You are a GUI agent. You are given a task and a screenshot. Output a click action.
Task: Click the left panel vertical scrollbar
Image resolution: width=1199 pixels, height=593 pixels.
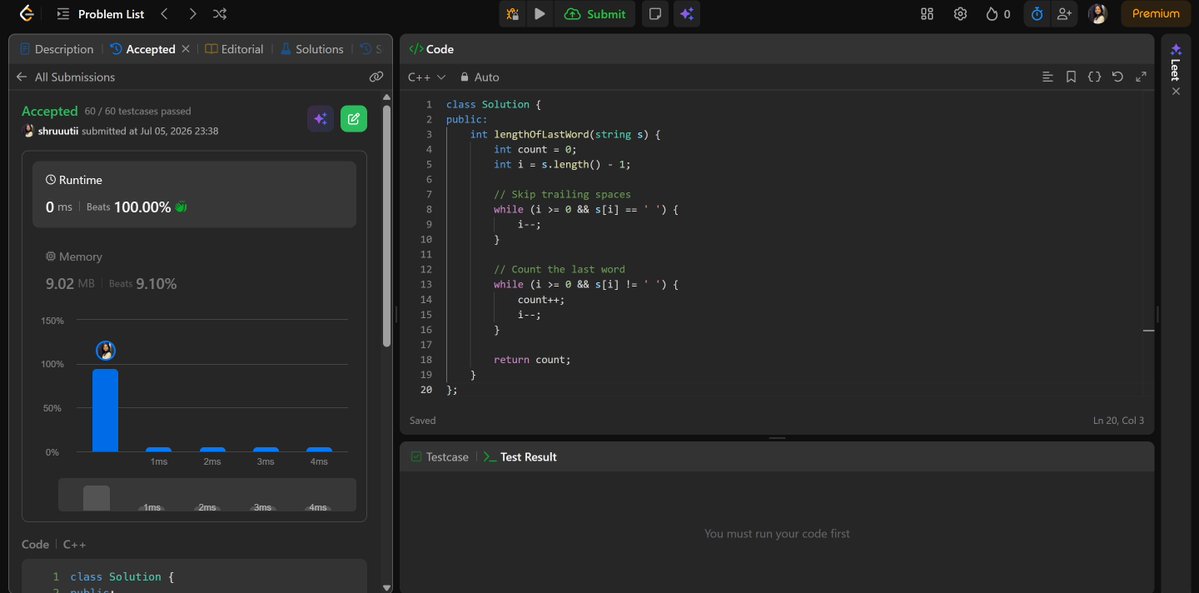[x=386, y=226]
